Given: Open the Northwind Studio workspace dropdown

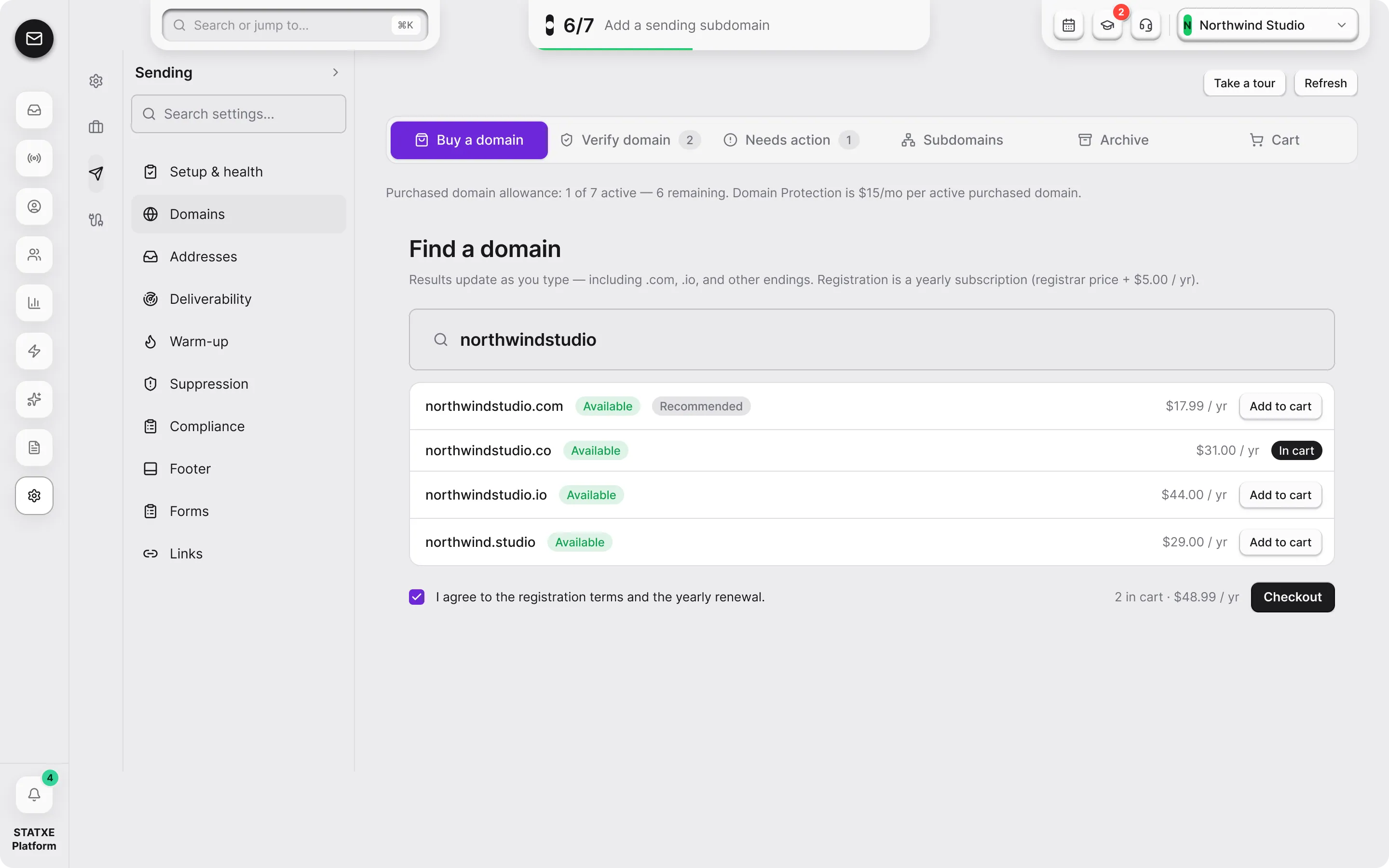Looking at the screenshot, I should pyautogui.click(x=1267, y=25).
